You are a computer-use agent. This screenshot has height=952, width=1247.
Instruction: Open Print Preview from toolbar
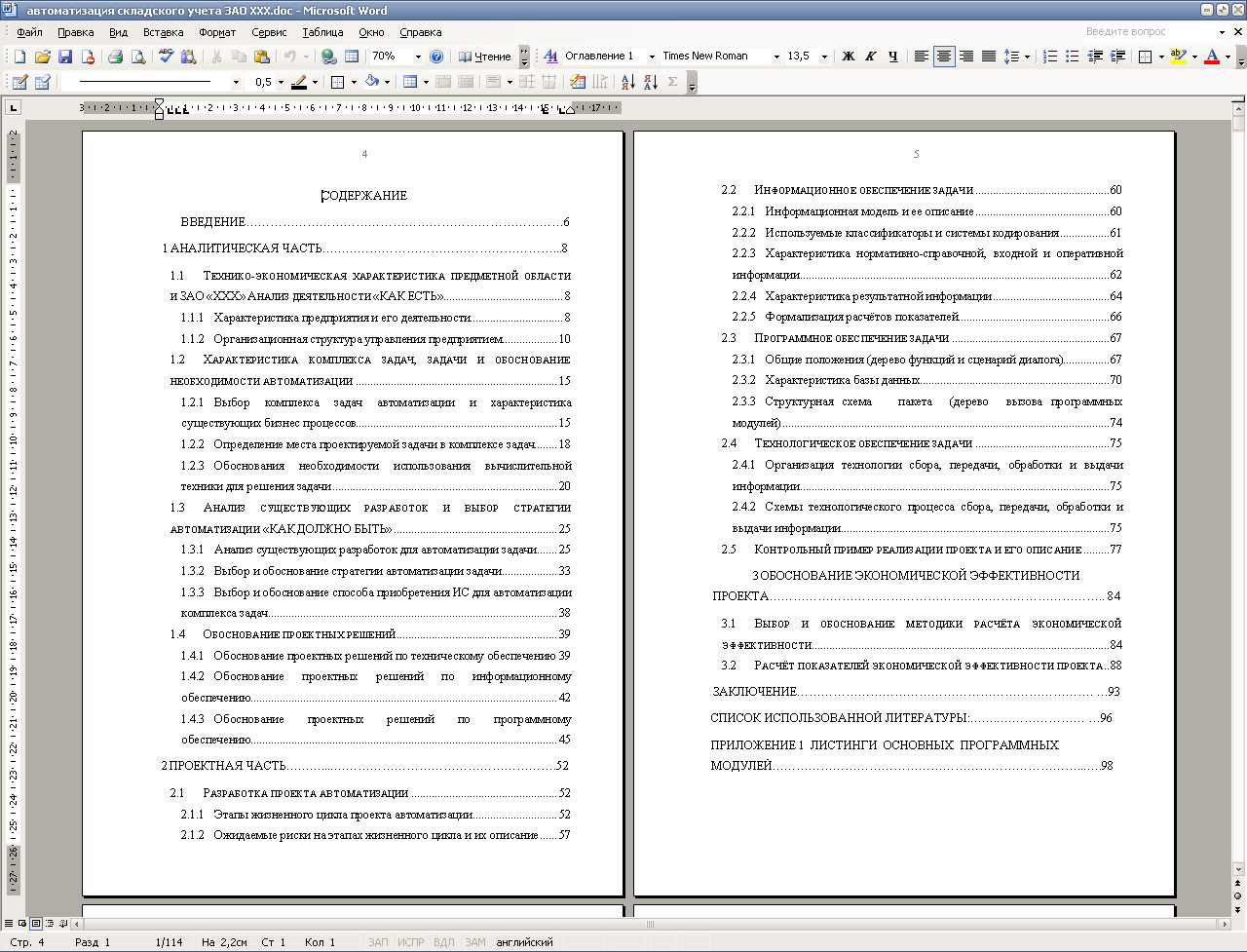[x=138, y=57]
